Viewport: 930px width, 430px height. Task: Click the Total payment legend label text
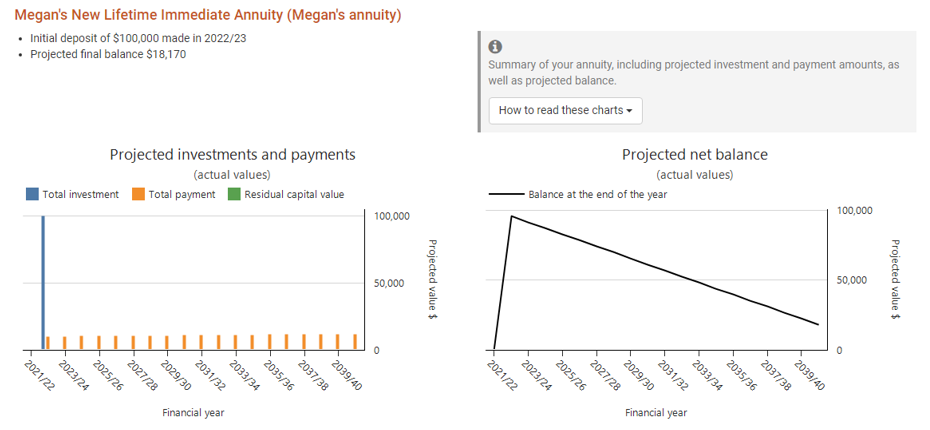pos(182,194)
